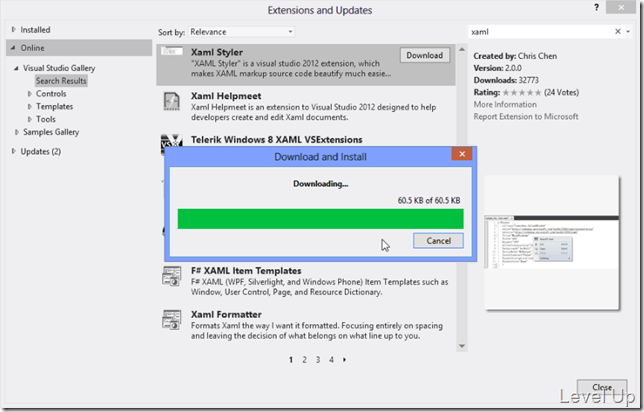Cancel the download in progress
The image size is (644, 412).
pyautogui.click(x=438, y=241)
